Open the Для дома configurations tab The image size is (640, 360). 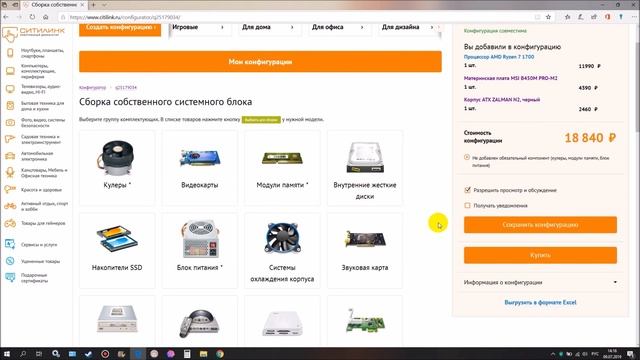pyautogui.click(x=269, y=27)
